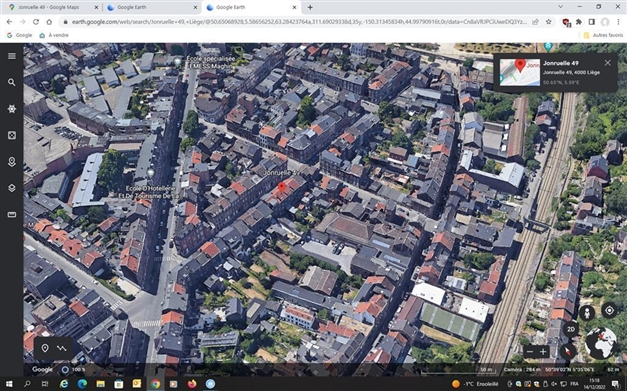Screen dimensions: 627x391
Task: Open the Map Style layers icon
Action: click(x=12, y=188)
